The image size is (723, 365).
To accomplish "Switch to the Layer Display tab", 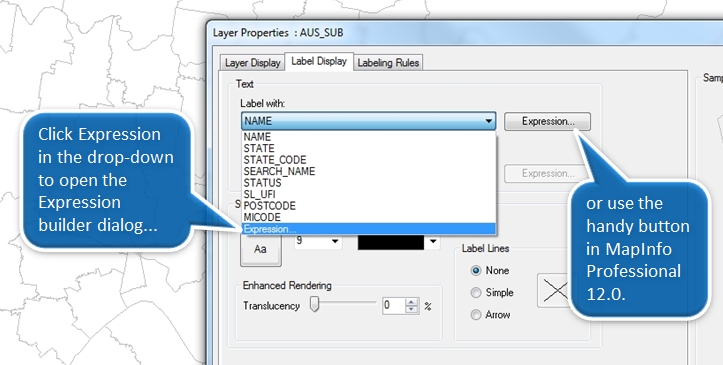I will click(x=252, y=63).
